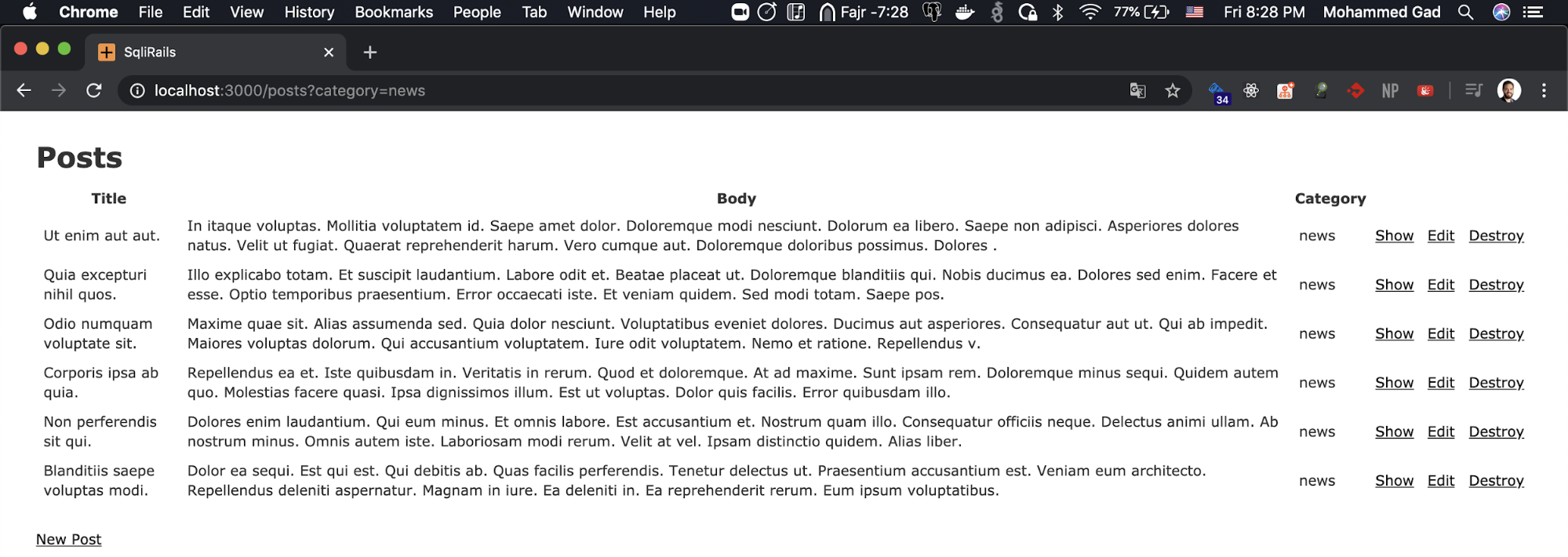
Task: Open the Chrome application menu
Action: coord(89,12)
